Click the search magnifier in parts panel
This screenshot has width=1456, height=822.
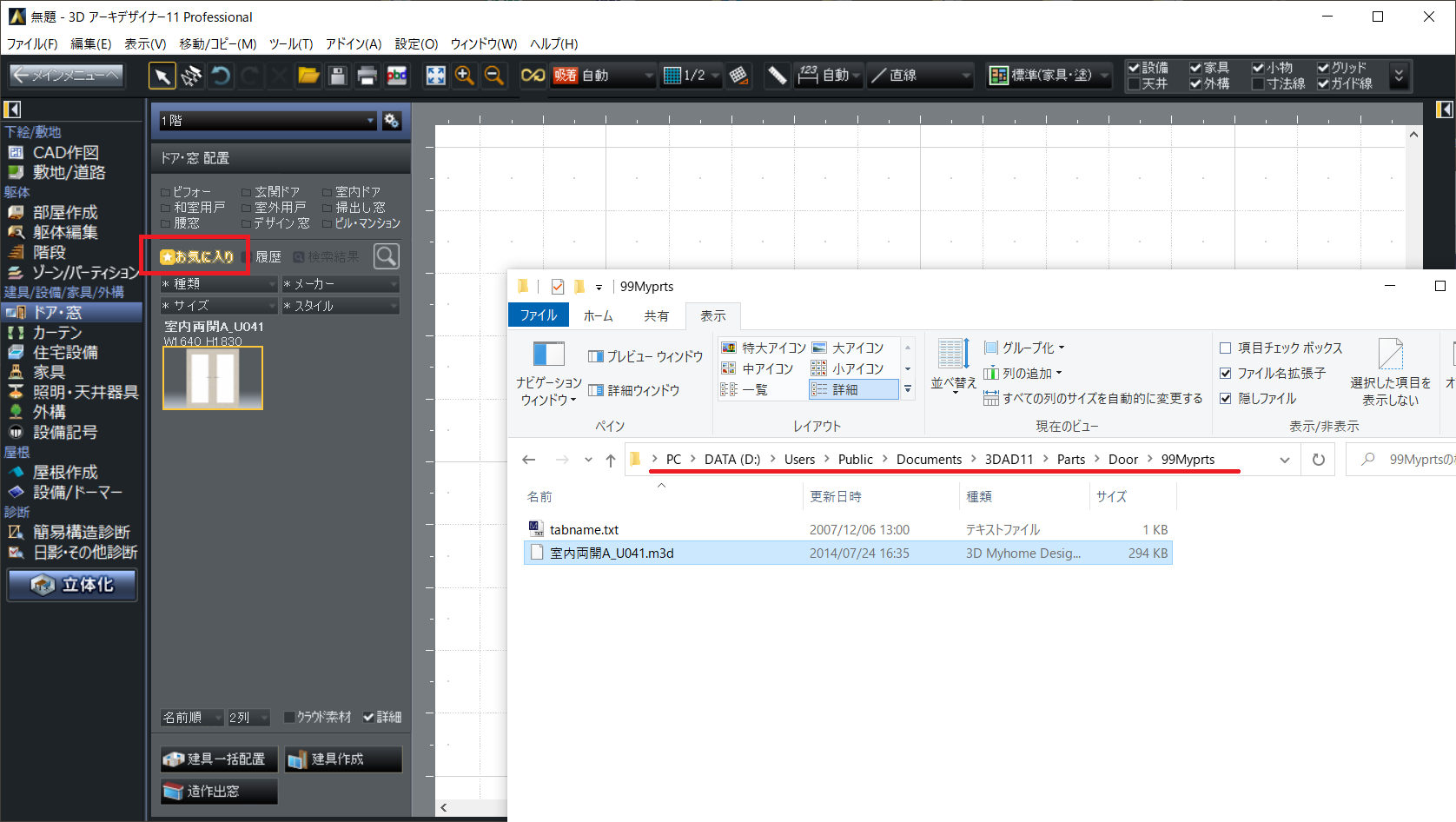(387, 256)
